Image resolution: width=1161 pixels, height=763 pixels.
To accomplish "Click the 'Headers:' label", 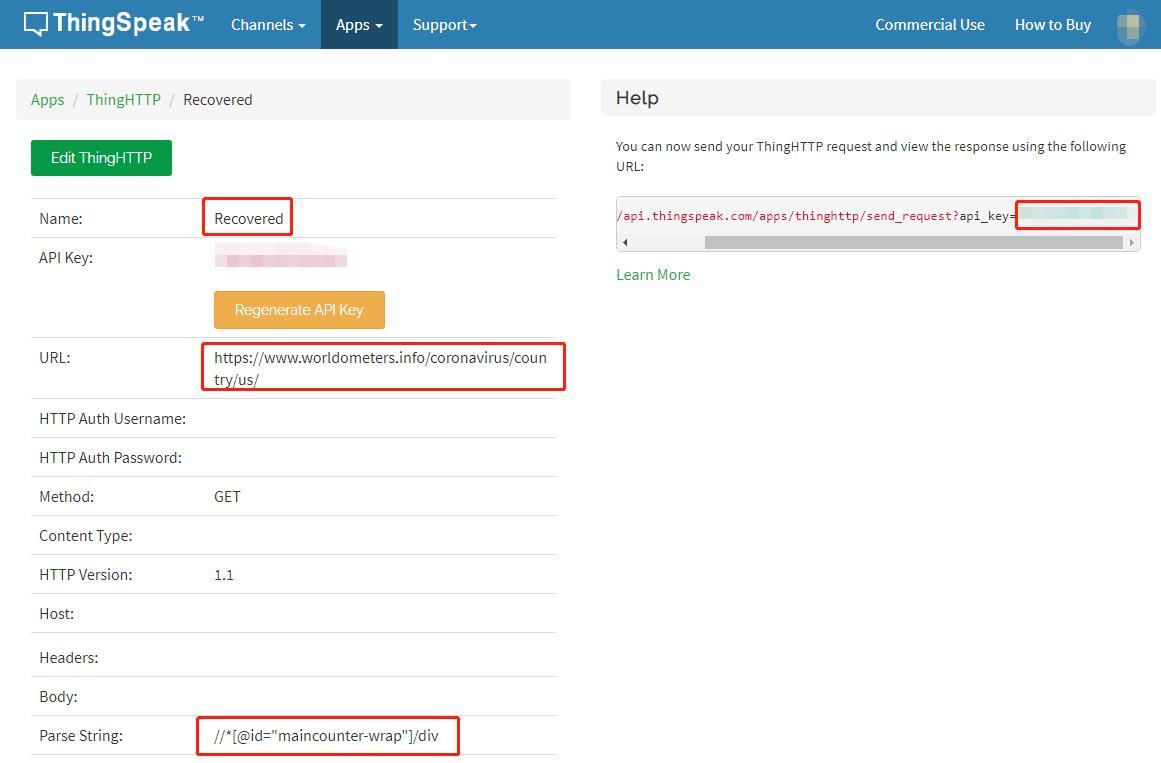I will click(x=69, y=658).
